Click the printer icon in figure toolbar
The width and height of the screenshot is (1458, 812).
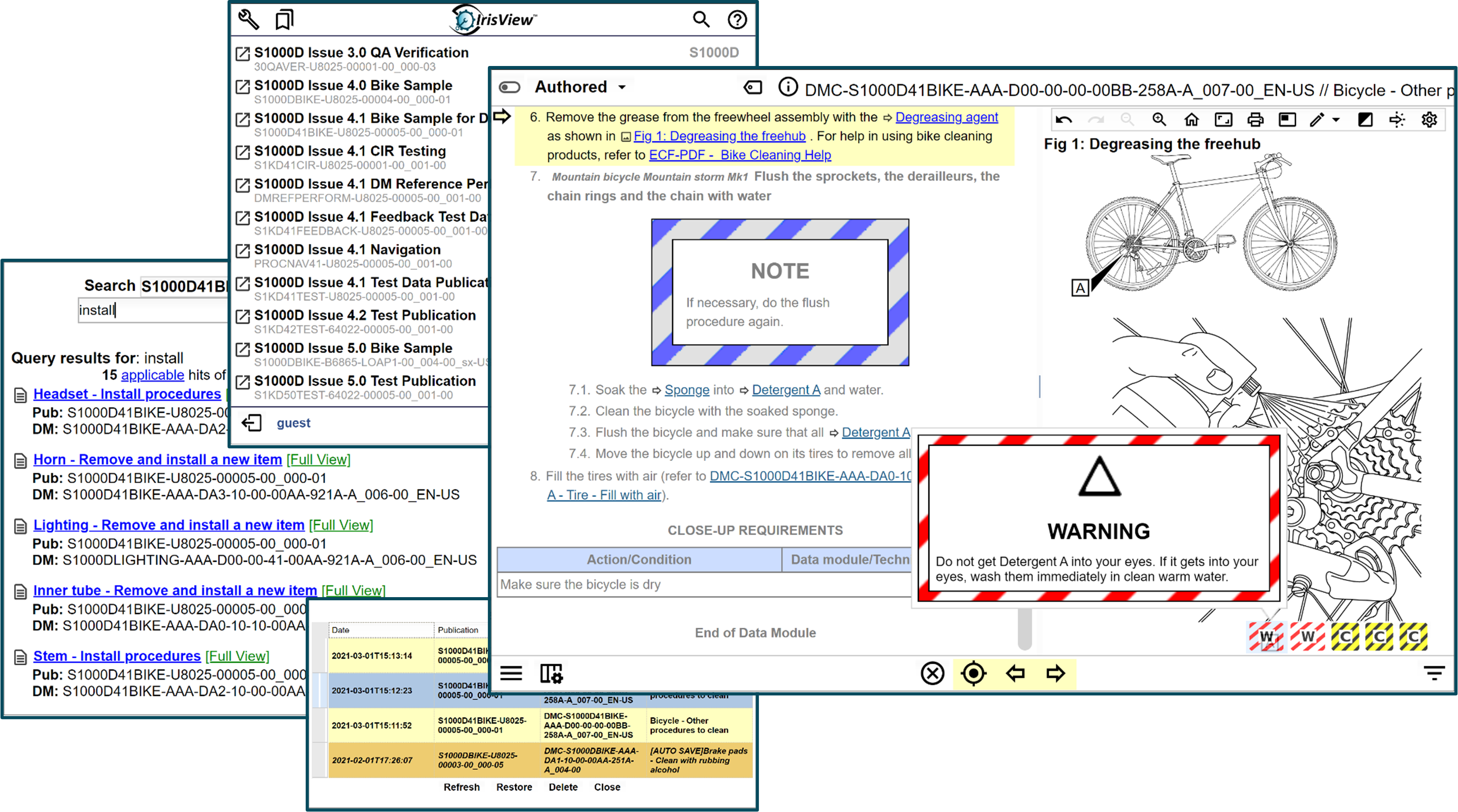pyautogui.click(x=1255, y=119)
